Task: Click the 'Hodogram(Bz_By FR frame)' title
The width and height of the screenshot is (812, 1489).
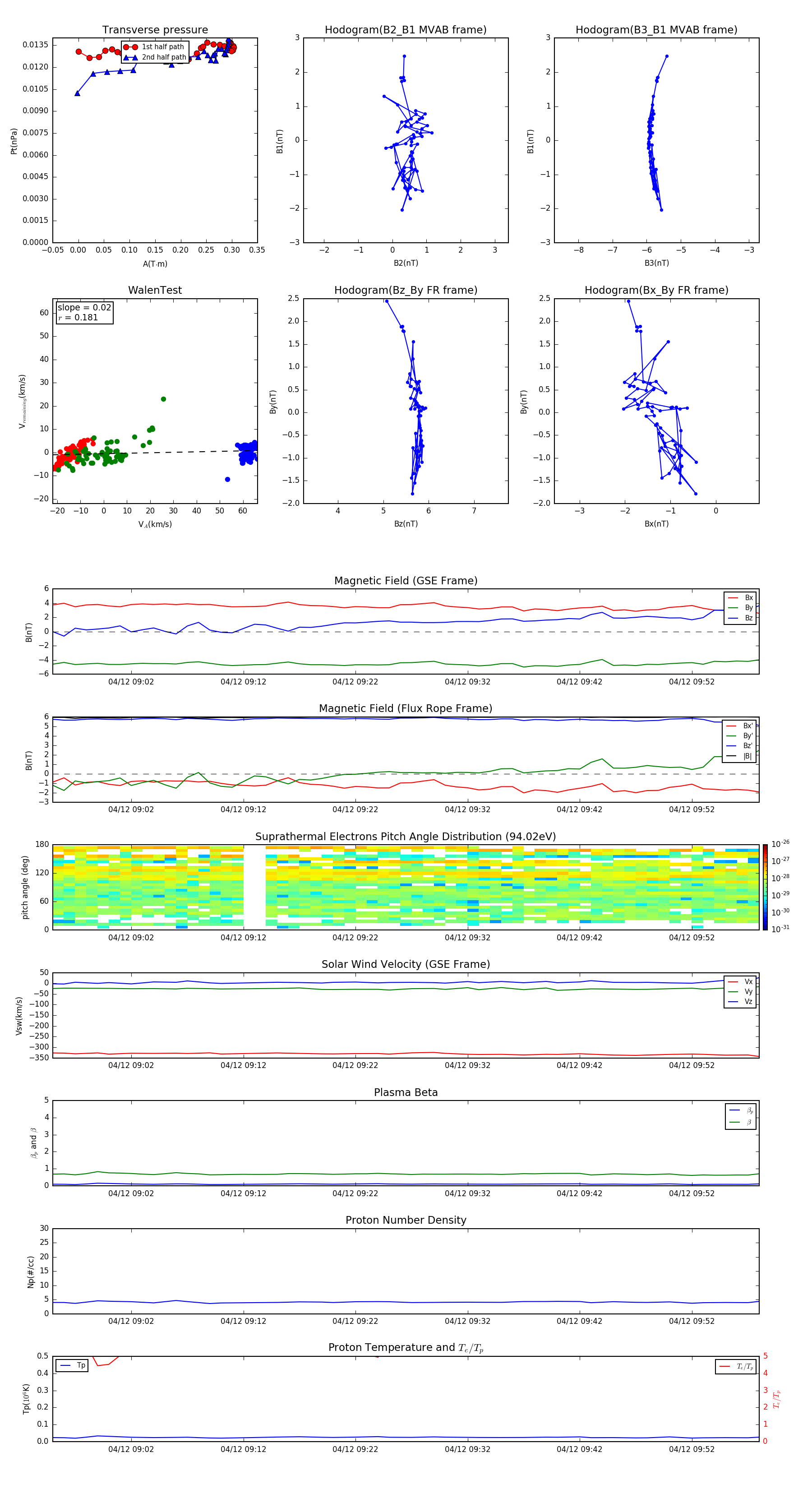Action: tap(406, 290)
